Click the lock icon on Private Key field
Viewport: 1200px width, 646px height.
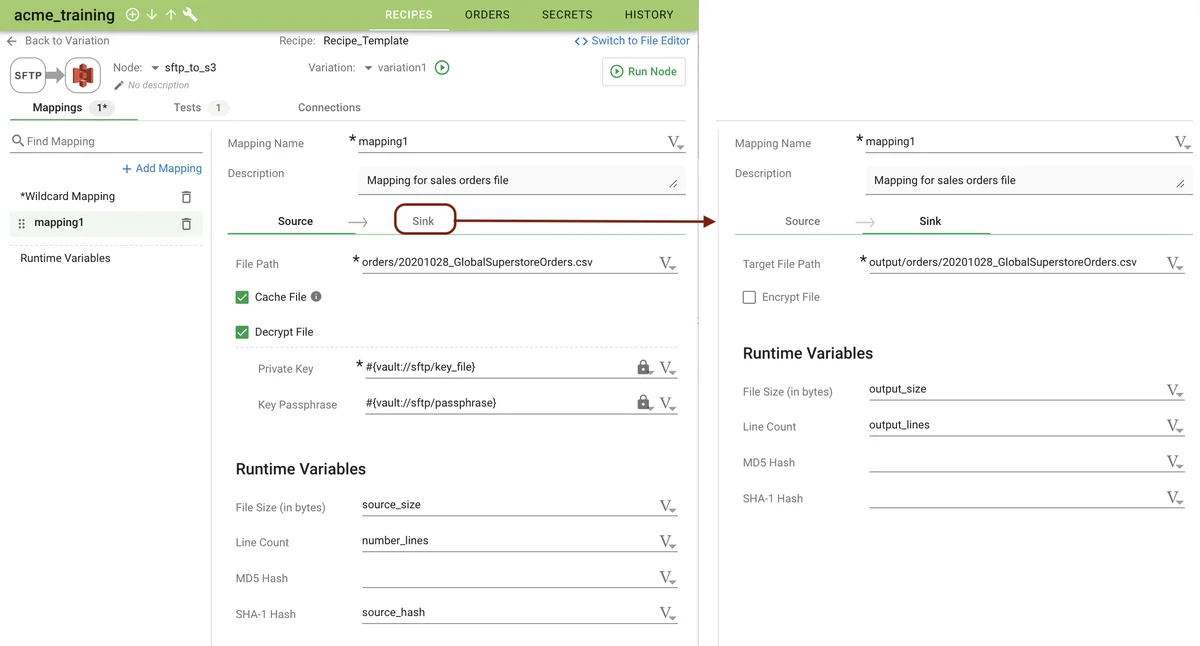pyautogui.click(x=643, y=368)
